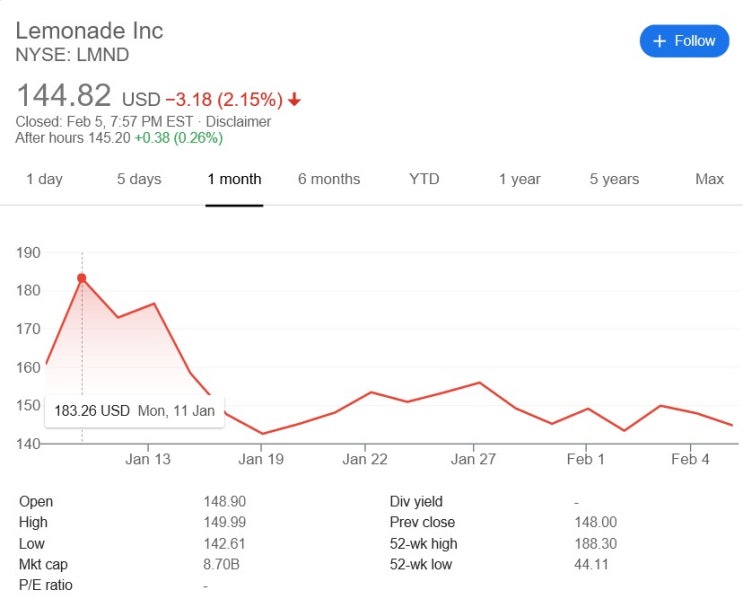This screenshot has width=743, height=599.
Task: Click the red data point on Jan 11
Action: (81, 278)
